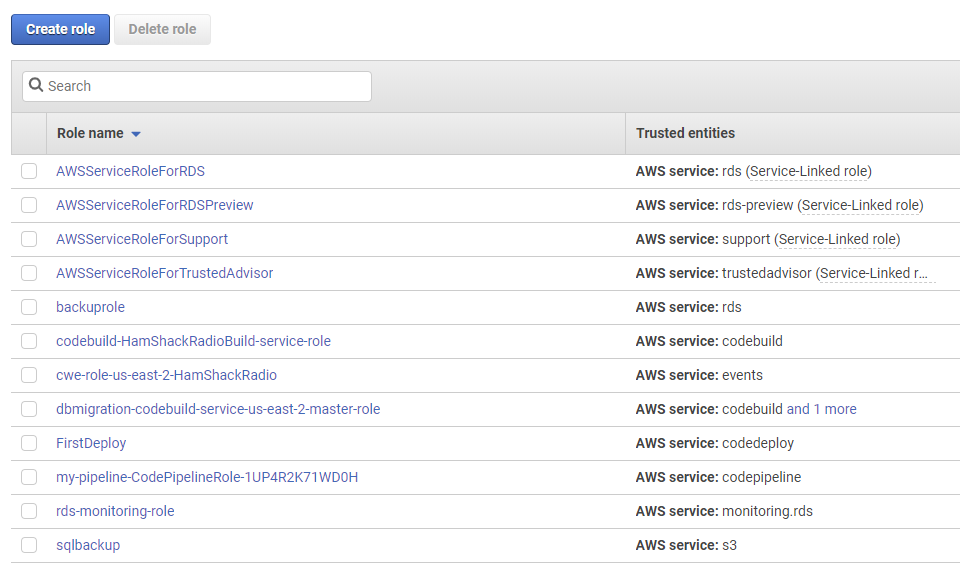The height and width of the screenshot is (580, 960).
Task: Open the backuprole role link
Action: pos(91,307)
